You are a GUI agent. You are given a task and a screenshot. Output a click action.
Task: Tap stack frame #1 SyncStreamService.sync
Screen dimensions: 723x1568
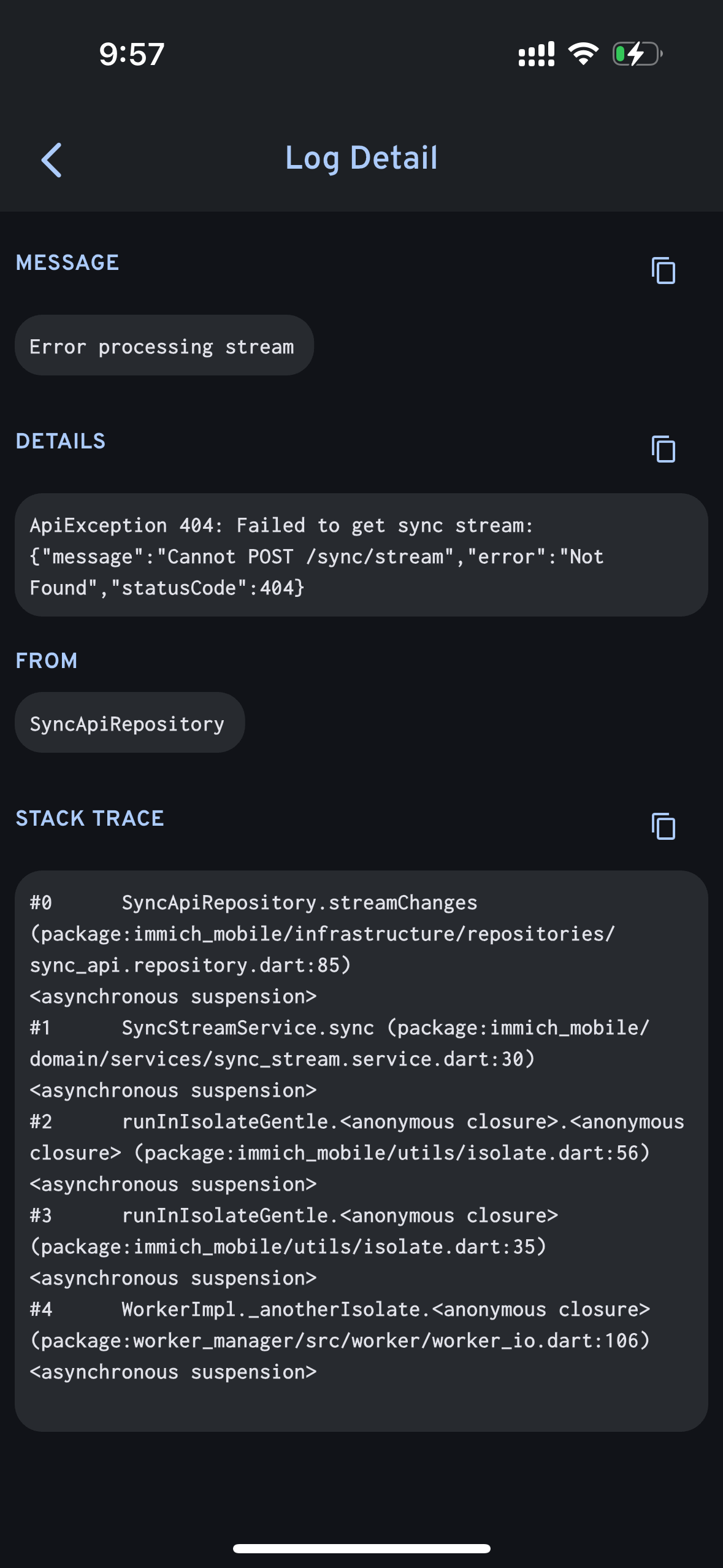pos(248,1028)
